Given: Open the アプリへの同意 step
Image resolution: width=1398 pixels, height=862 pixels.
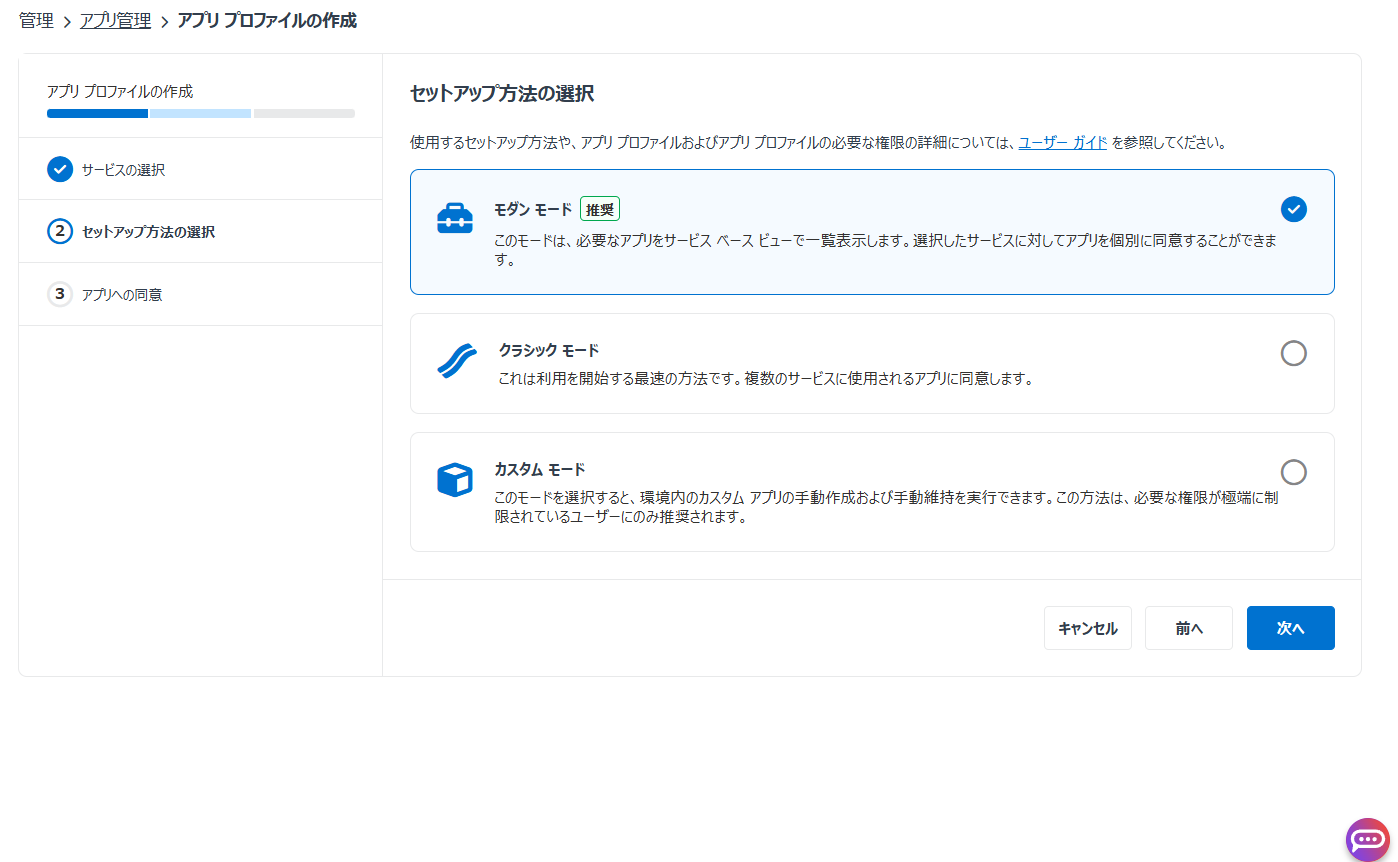Looking at the screenshot, I should 200,294.
